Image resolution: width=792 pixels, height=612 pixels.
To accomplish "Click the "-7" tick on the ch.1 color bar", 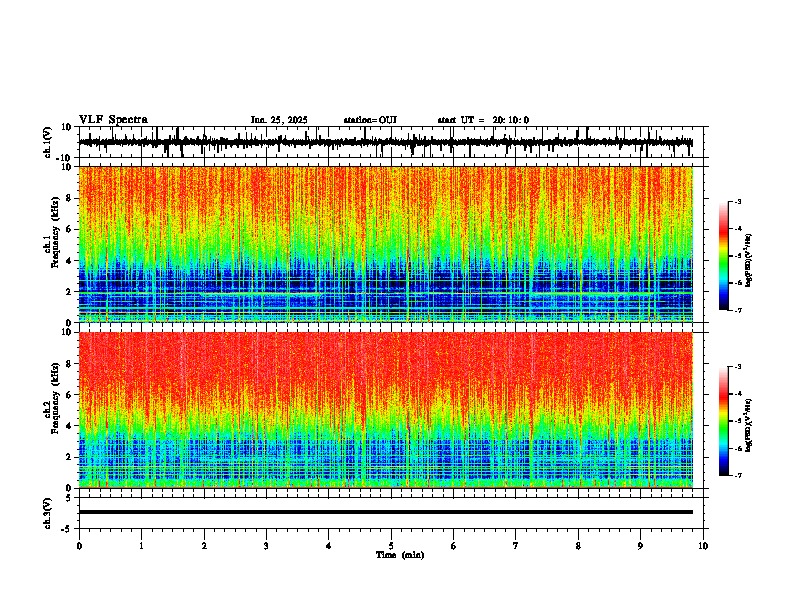I will (738, 310).
